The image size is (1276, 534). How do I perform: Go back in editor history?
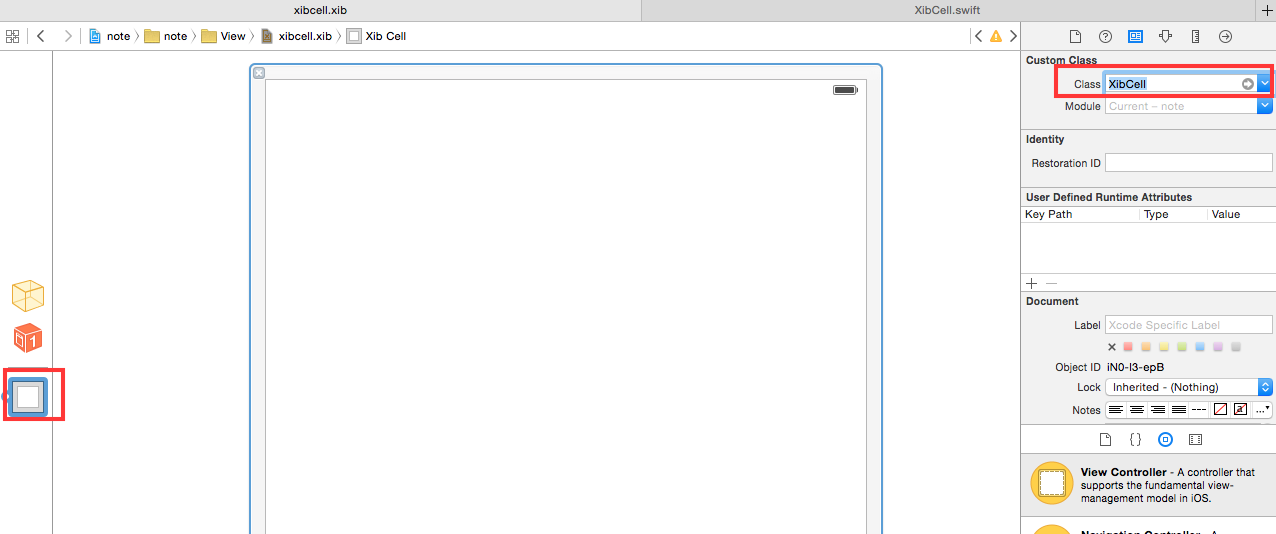point(41,36)
